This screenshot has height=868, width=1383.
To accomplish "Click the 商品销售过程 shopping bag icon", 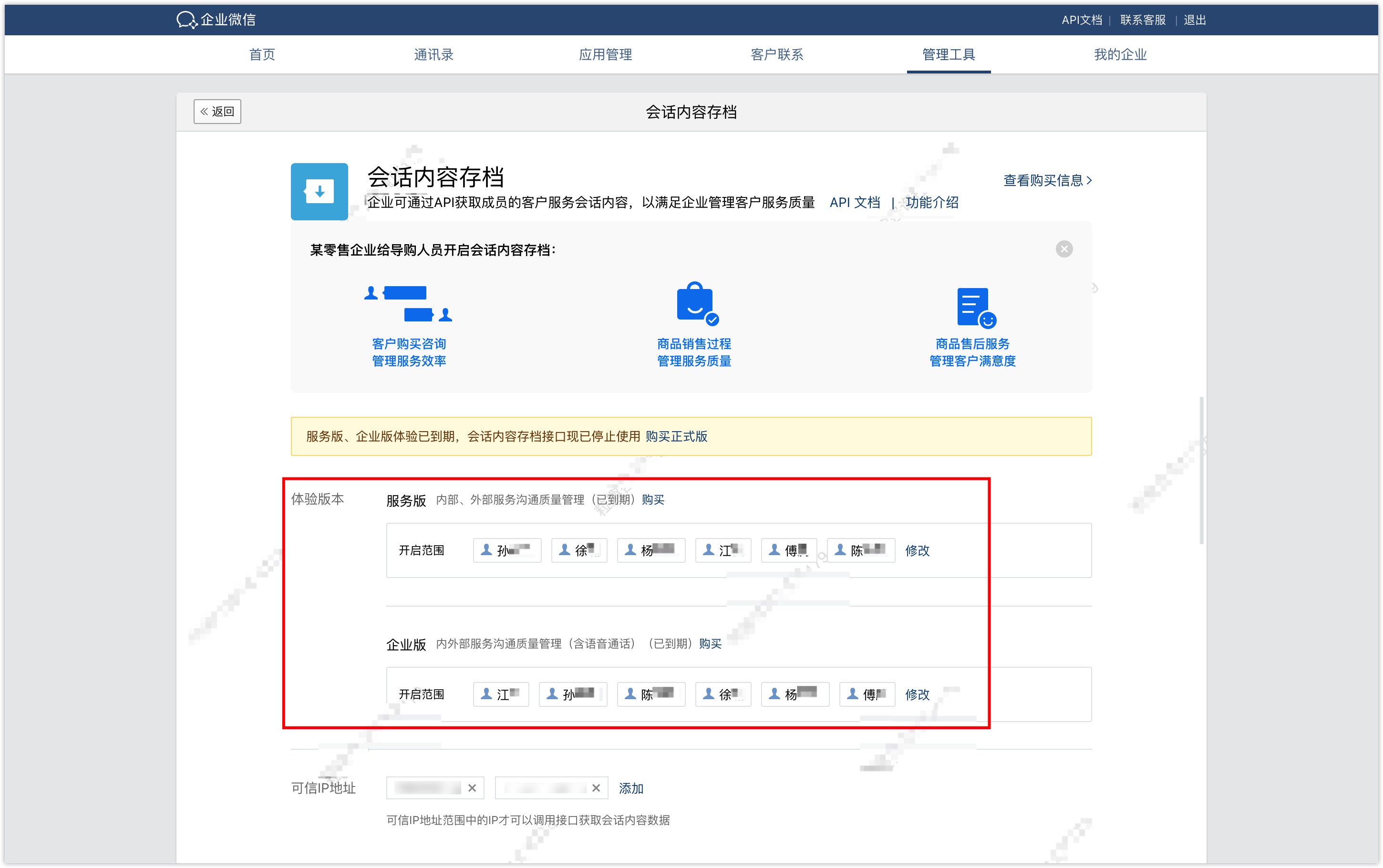I will 697,303.
